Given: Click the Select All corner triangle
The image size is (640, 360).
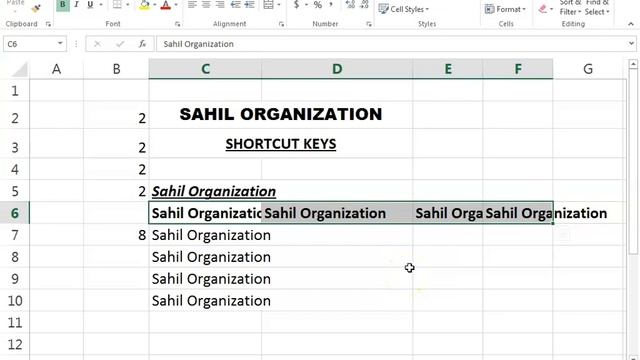Looking at the screenshot, I should click(x=19, y=69).
